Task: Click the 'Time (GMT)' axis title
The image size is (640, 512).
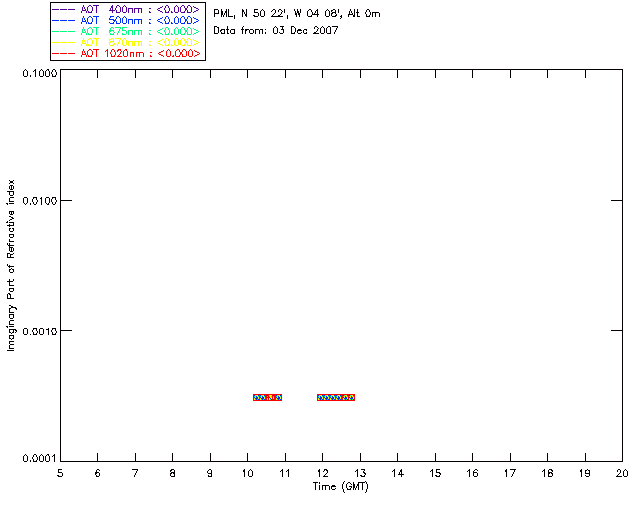Action: [x=340, y=487]
